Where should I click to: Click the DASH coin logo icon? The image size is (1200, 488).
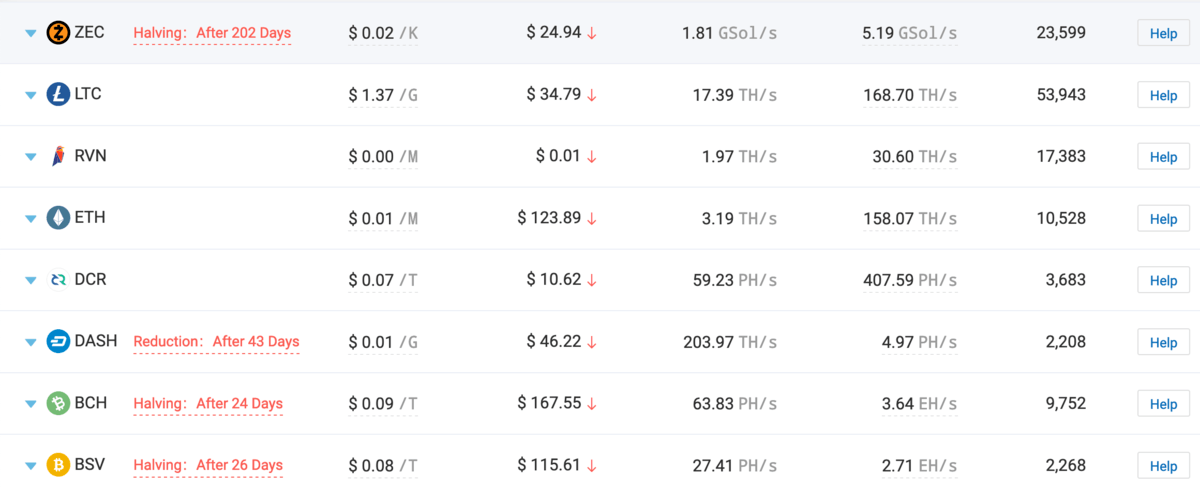pos(58,342)
